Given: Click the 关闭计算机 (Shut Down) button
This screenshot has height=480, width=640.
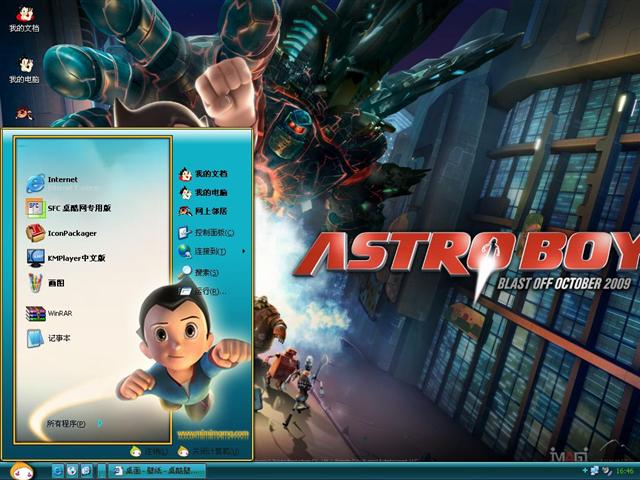Looking at the screenshot, I should click(x=207, y=453).
